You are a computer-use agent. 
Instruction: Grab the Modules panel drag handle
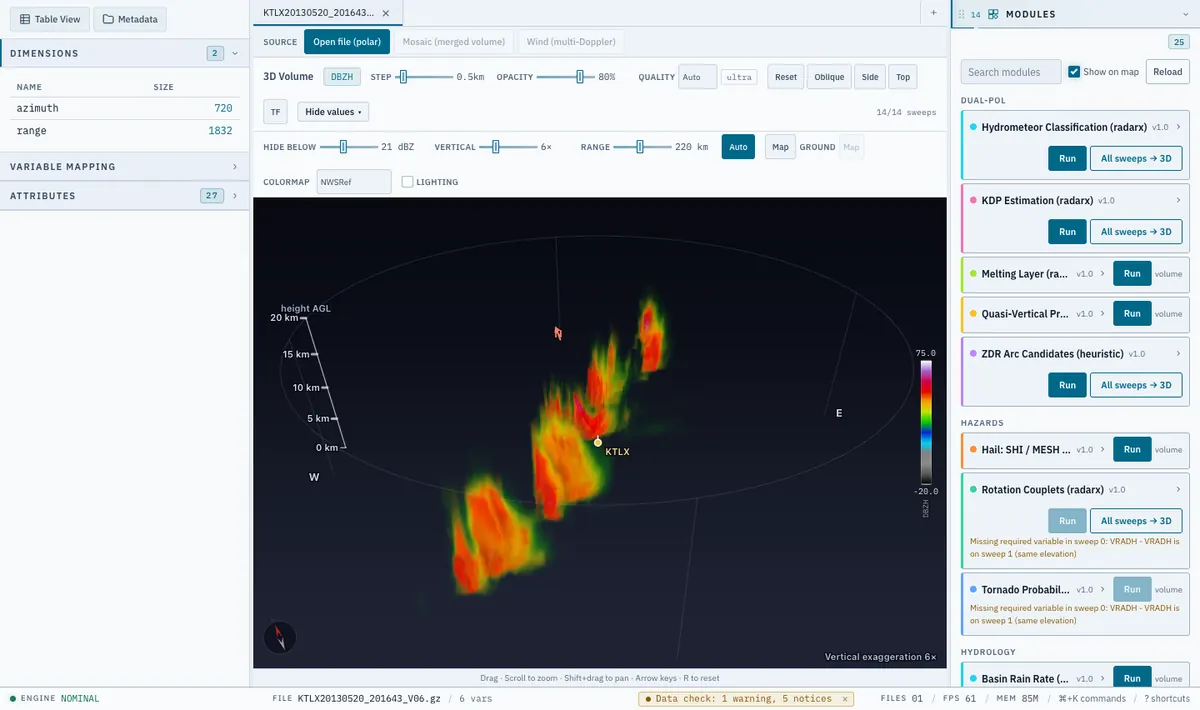(x=961, y=14)
